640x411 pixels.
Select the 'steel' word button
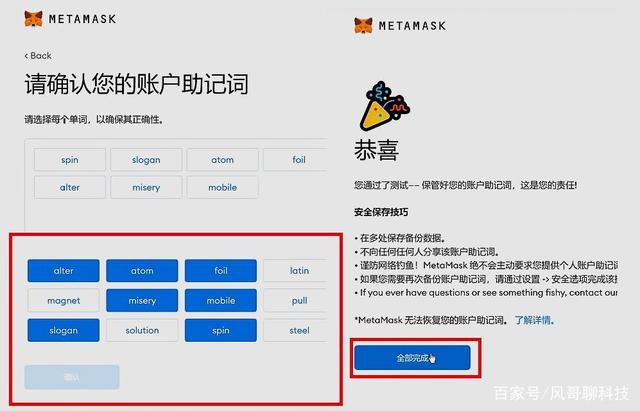click(x=296, y=330)
